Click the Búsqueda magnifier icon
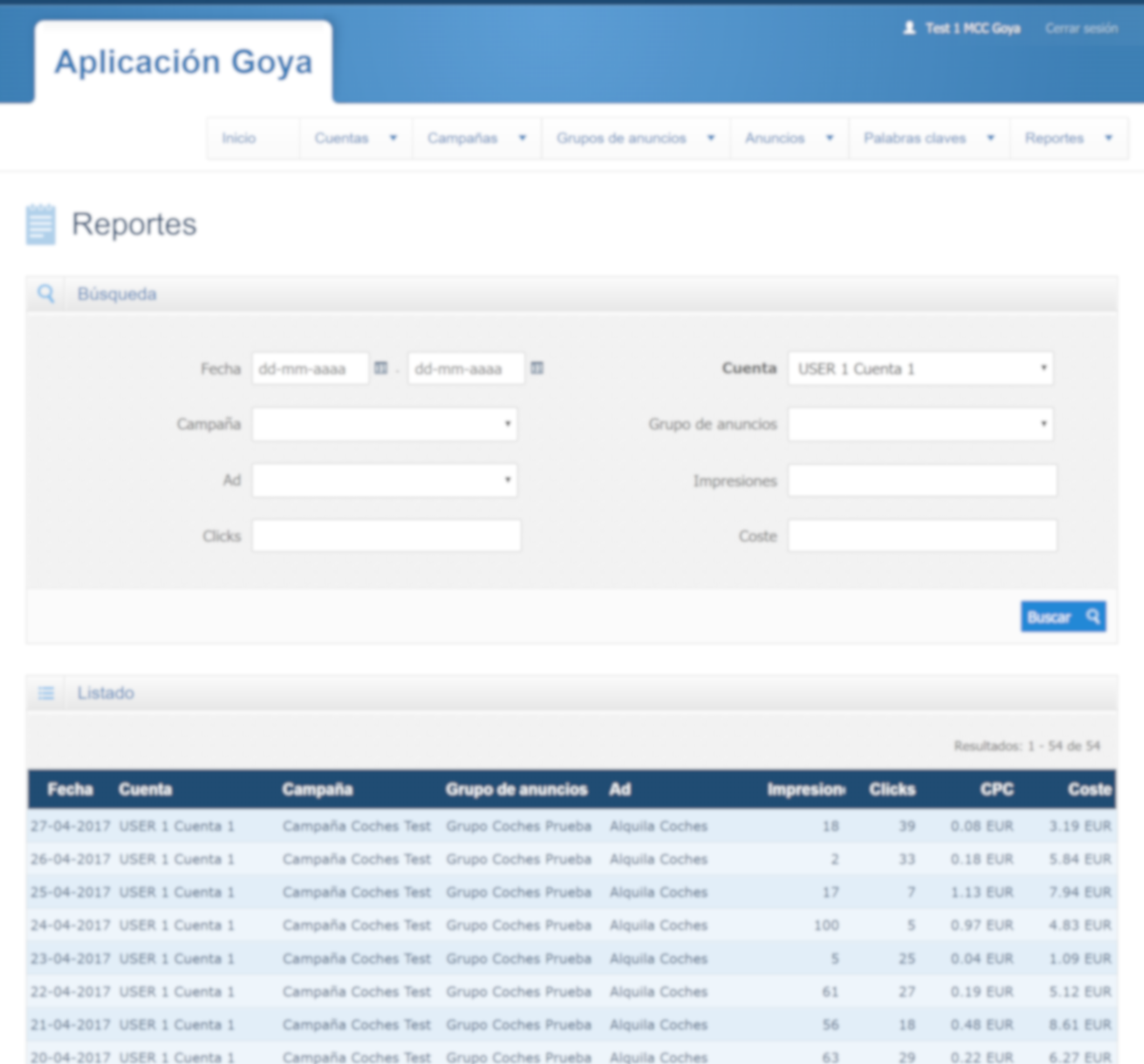The height and width of the screenshot is (1064, 1144). click(46, 294)
